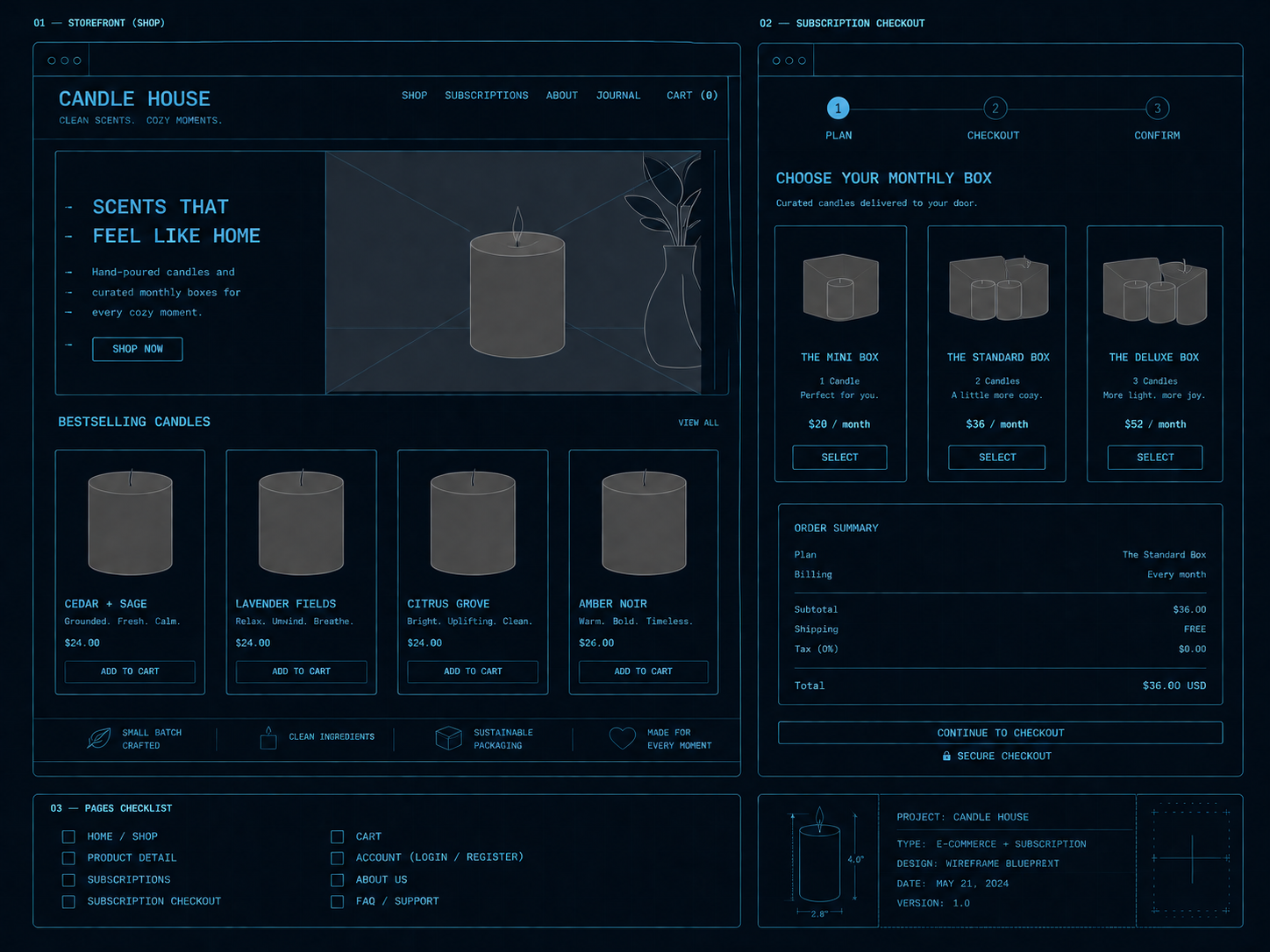The width and height of the screenshot is (1270, 952).
Task: Open the About nav item
Action: coord(562,96)
